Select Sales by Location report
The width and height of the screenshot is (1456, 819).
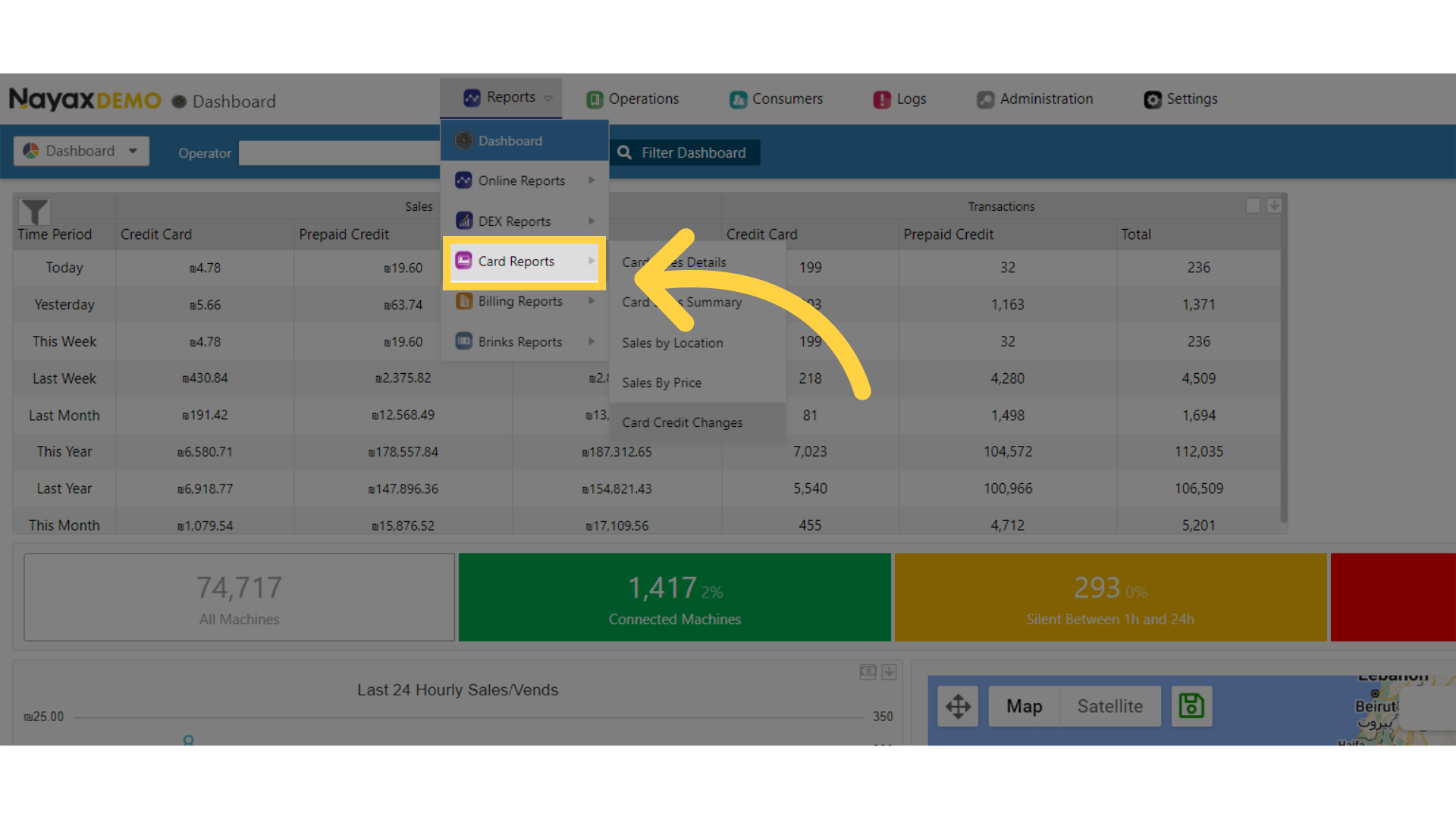pyautogui.click(x=698, y=343)
